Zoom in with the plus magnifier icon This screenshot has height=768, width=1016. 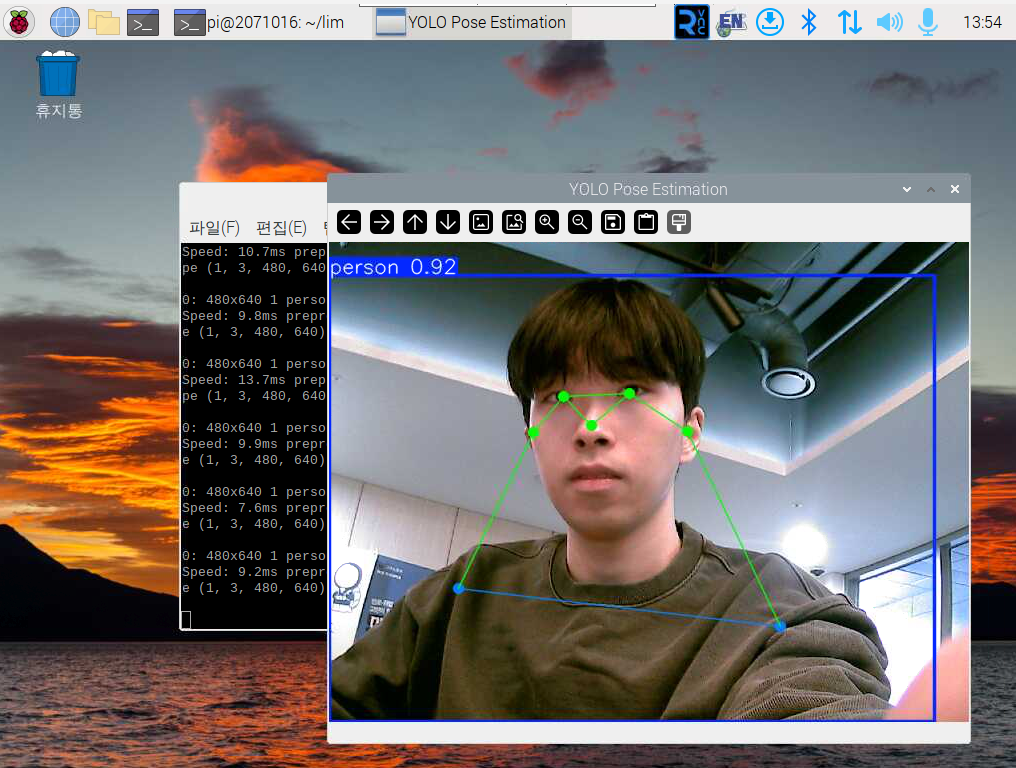tap(547, 222)
